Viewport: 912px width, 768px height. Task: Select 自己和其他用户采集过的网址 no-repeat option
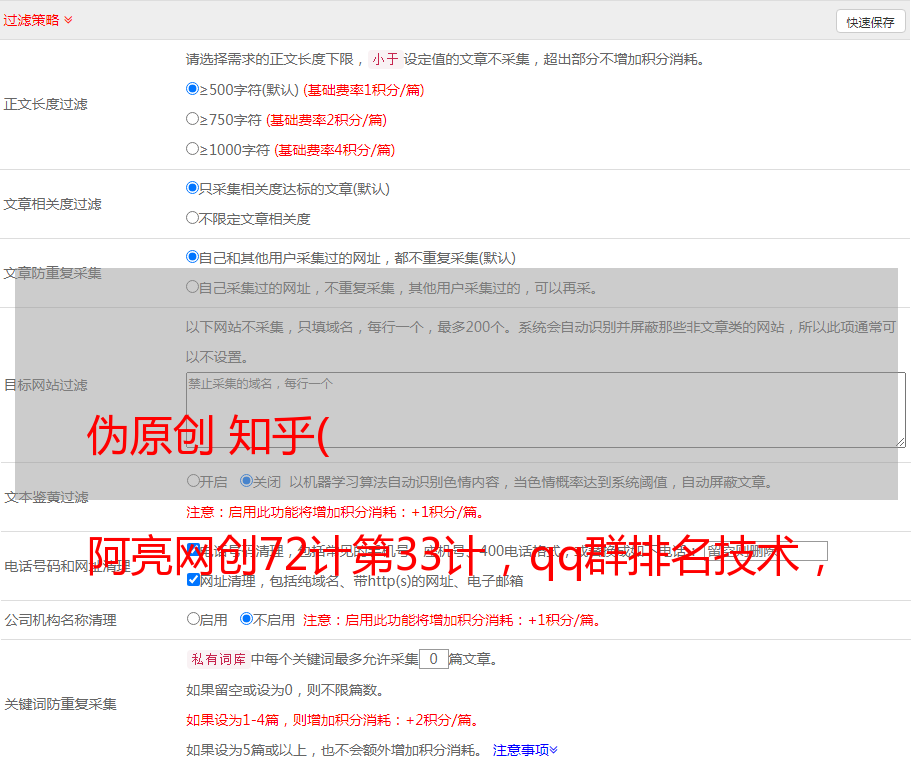click(192, 257)
